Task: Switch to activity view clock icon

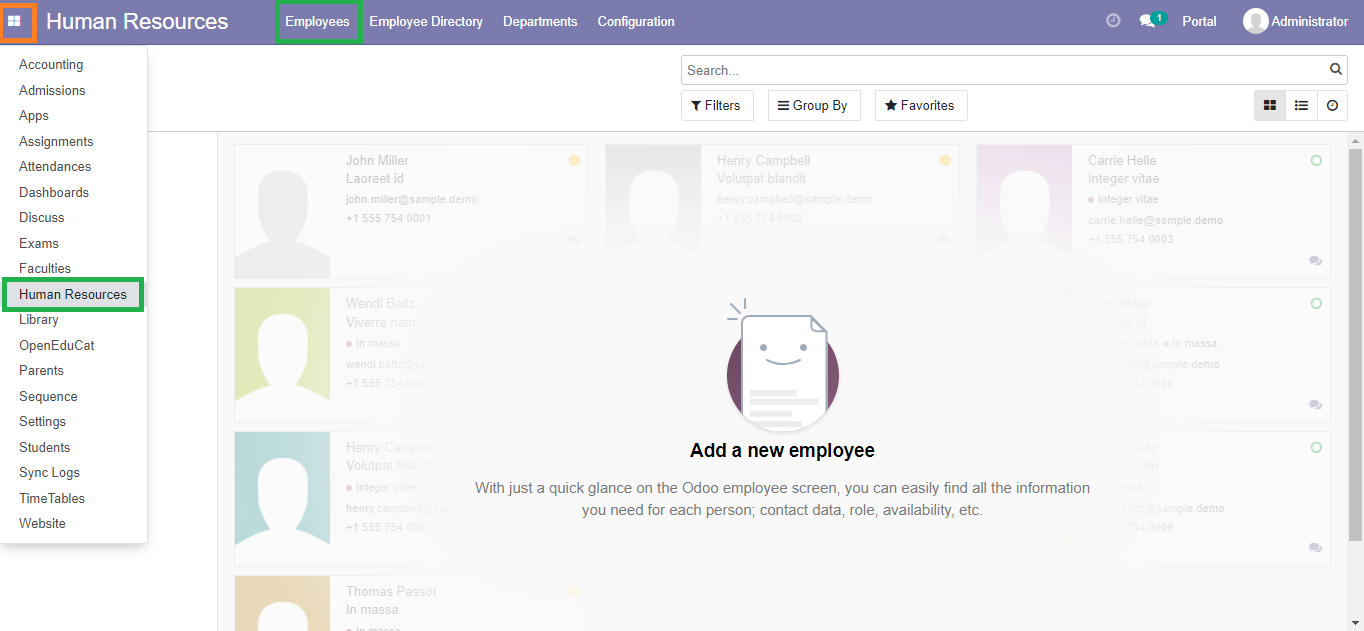Action: 1332,105
